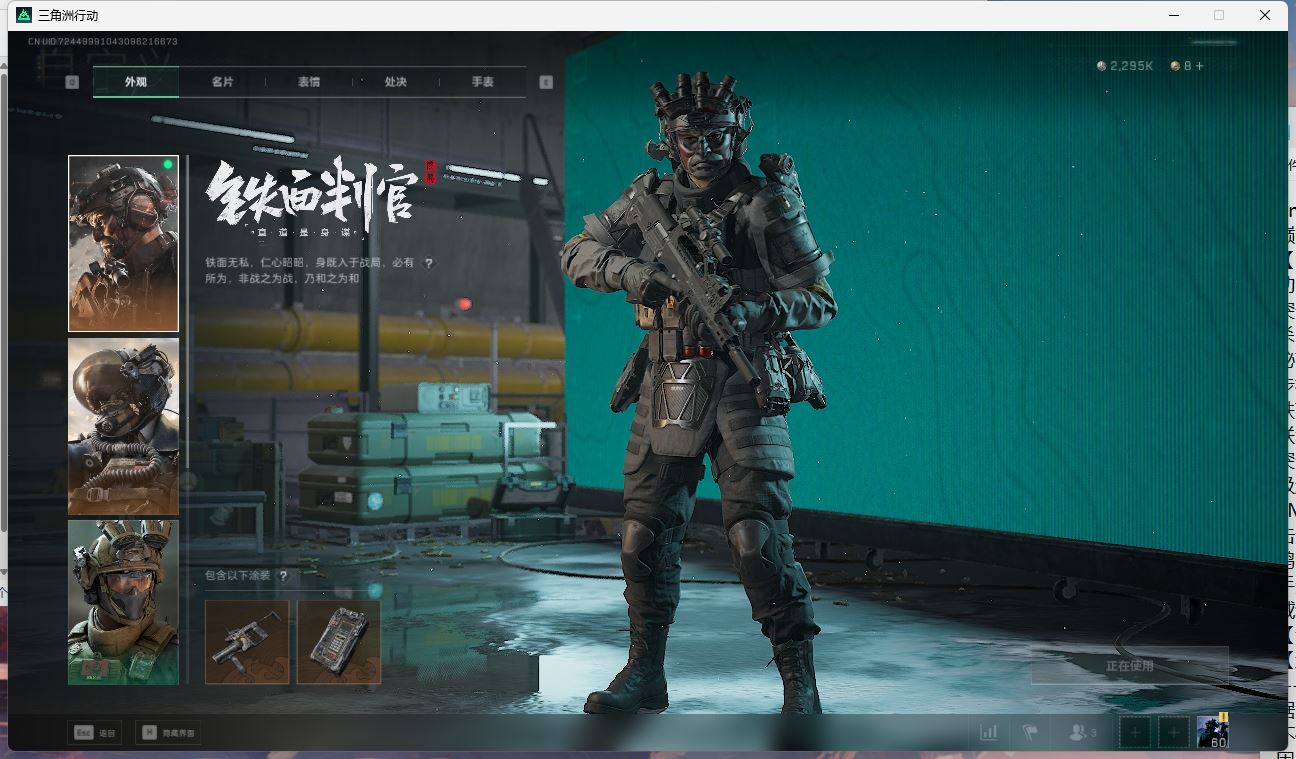Open the 处决 tab
The width and height of the screenshot is (1296, 759).
[396, 82]
